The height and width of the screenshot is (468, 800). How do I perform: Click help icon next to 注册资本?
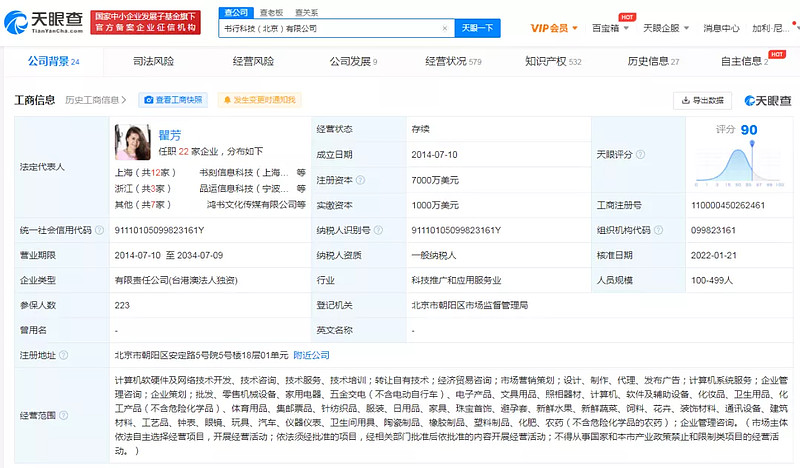click(360, 180)
